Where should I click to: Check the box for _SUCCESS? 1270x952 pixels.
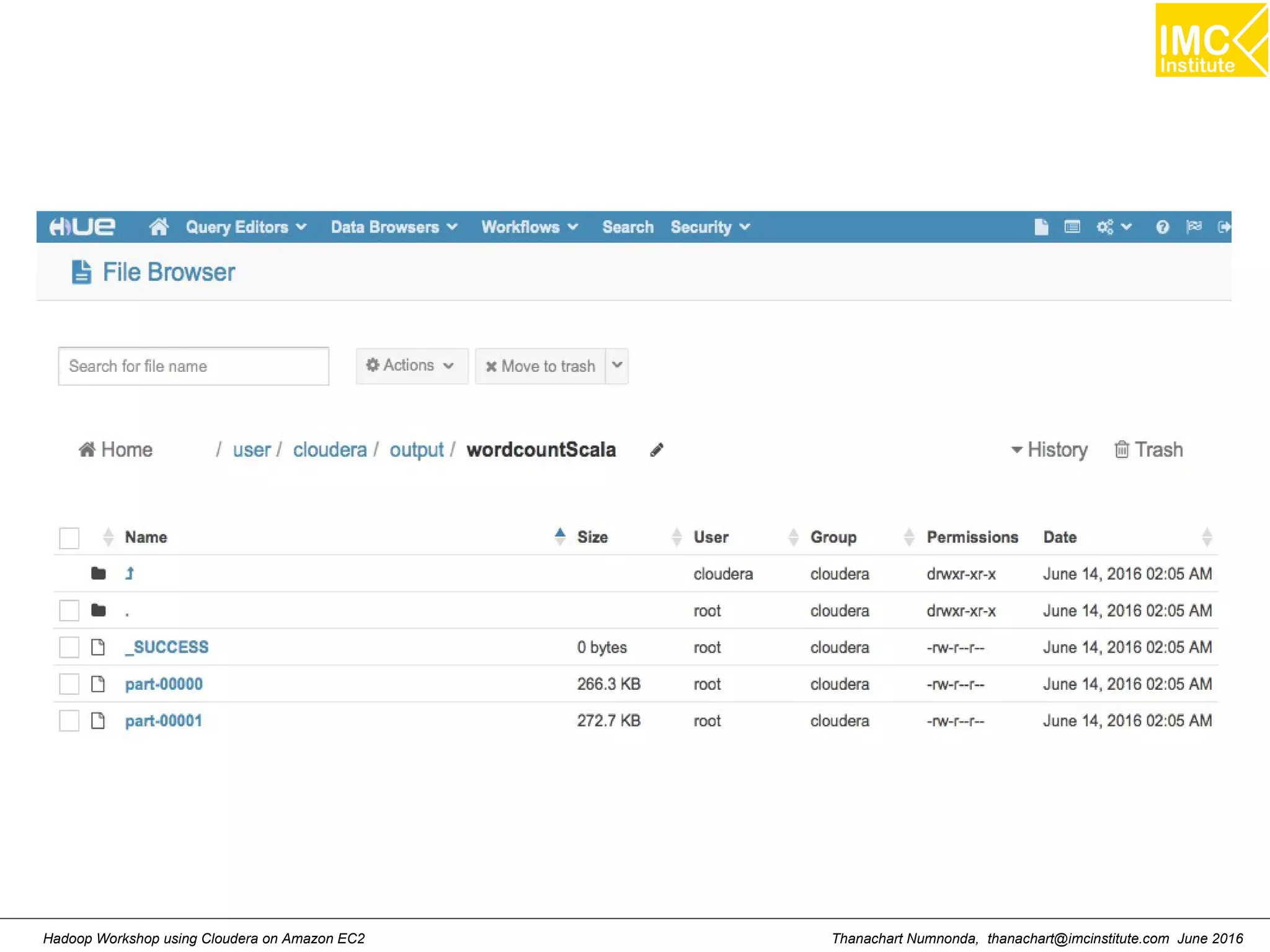(x=69, y=647)
